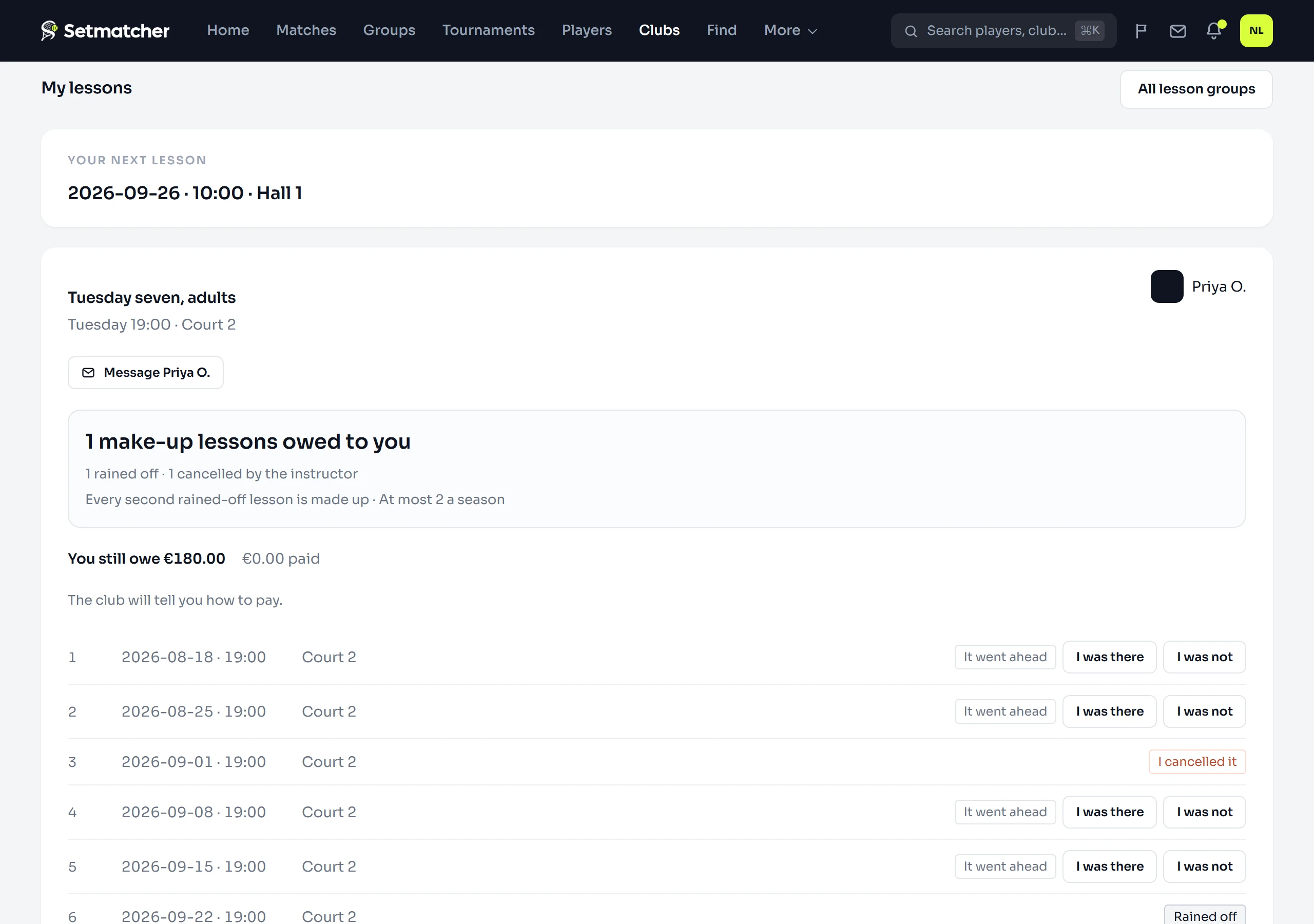
Task: Mark 'I was there' for 2026-09-15 lesson
Action: (x=1109, y=867)
